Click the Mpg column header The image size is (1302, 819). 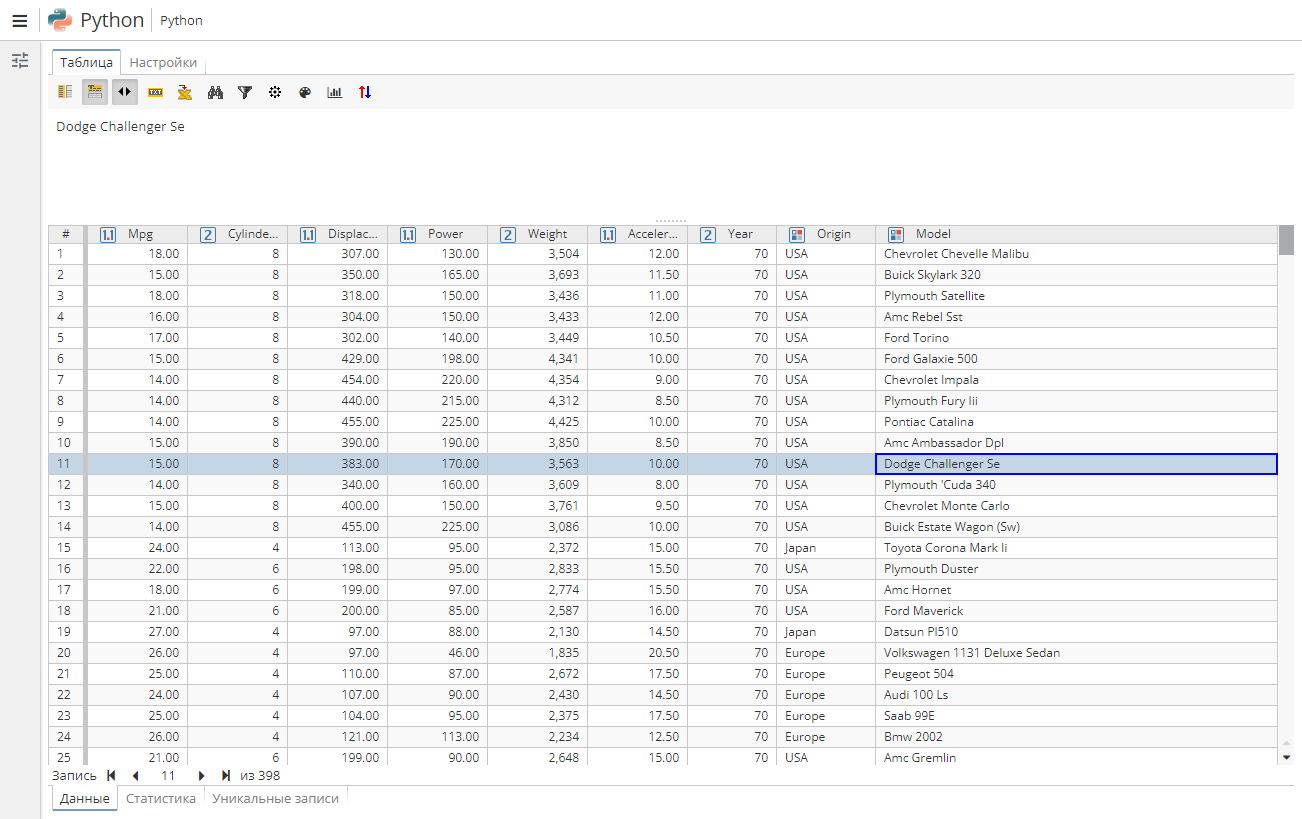[138, 234]
